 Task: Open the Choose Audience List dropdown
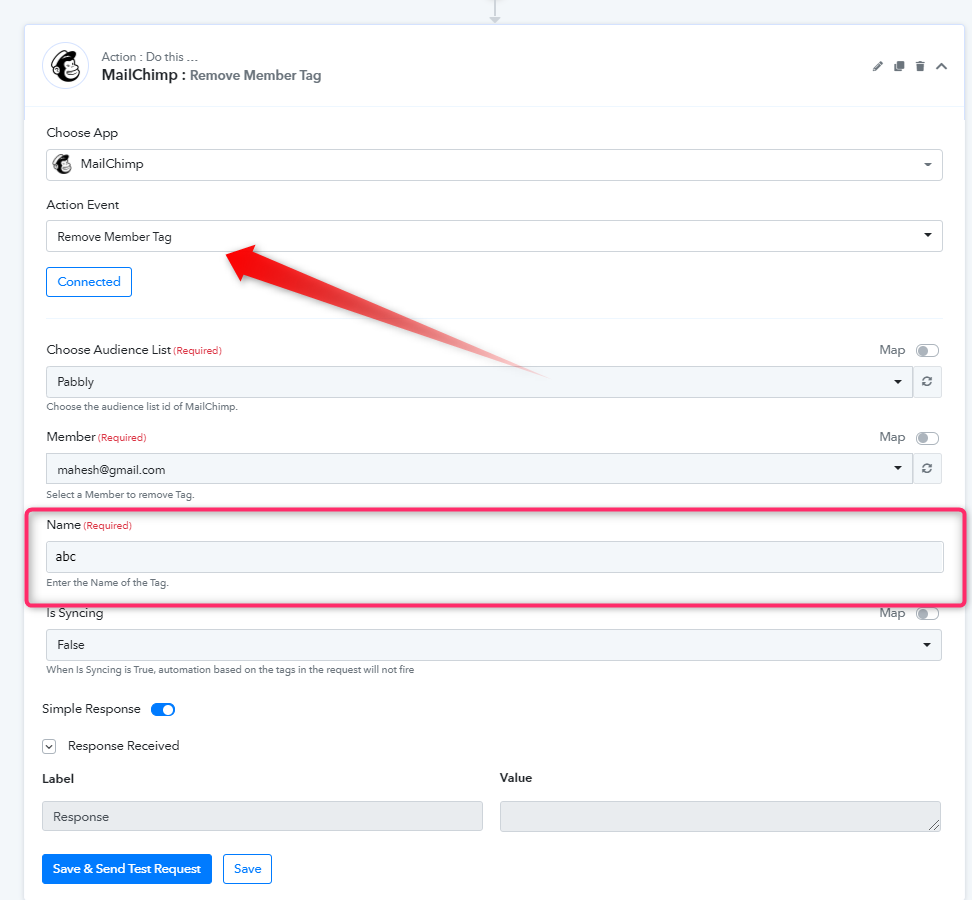pyautogui.click(x=479, y=382)
